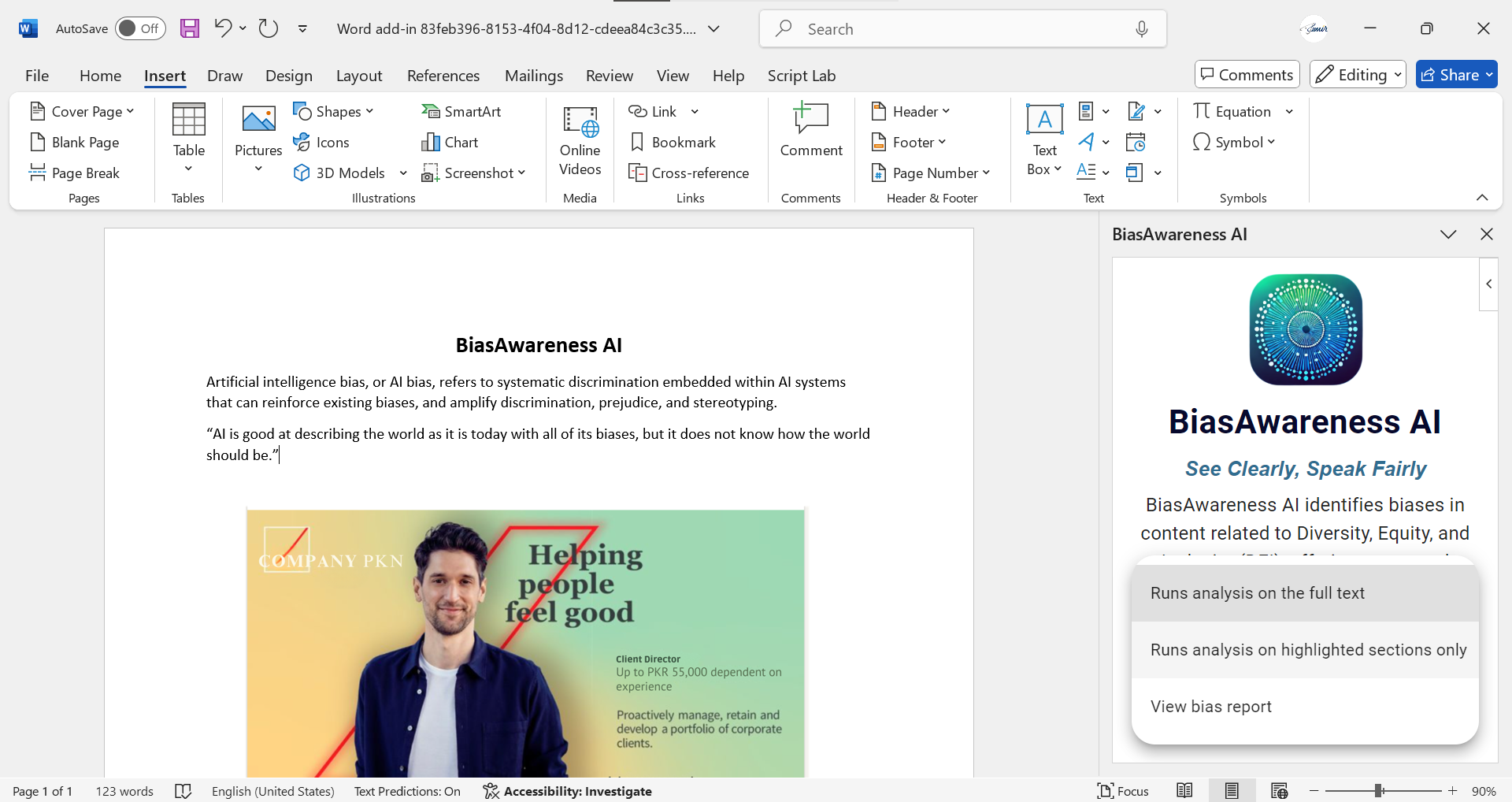This screenshot has height=802, width=1512.
Task: Toggle Focus mode in status bar
Action: pos(1123,791)
